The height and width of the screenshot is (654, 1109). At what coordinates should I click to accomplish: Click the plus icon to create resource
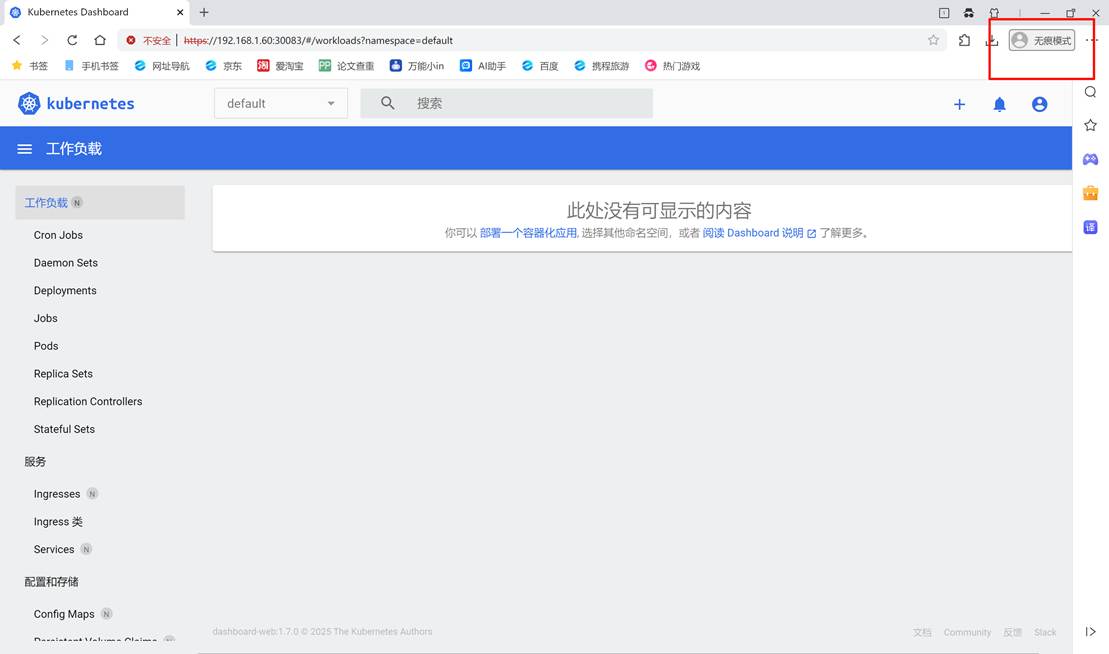pos(959,105)
